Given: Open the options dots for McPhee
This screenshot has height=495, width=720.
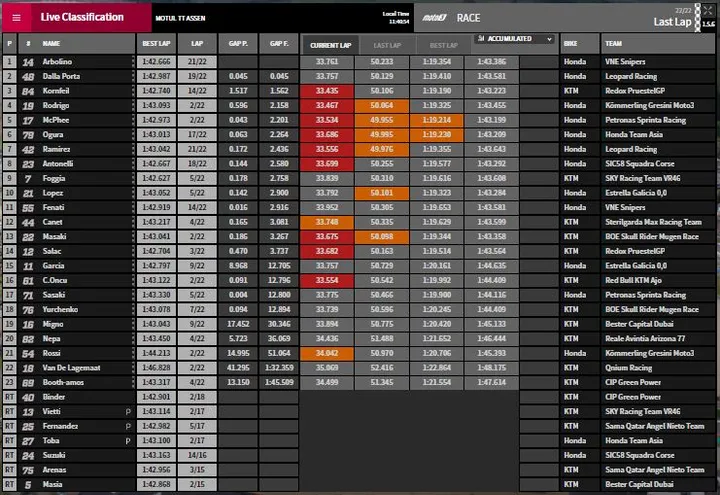Looking at the screenshot, I should click(134, 120).
